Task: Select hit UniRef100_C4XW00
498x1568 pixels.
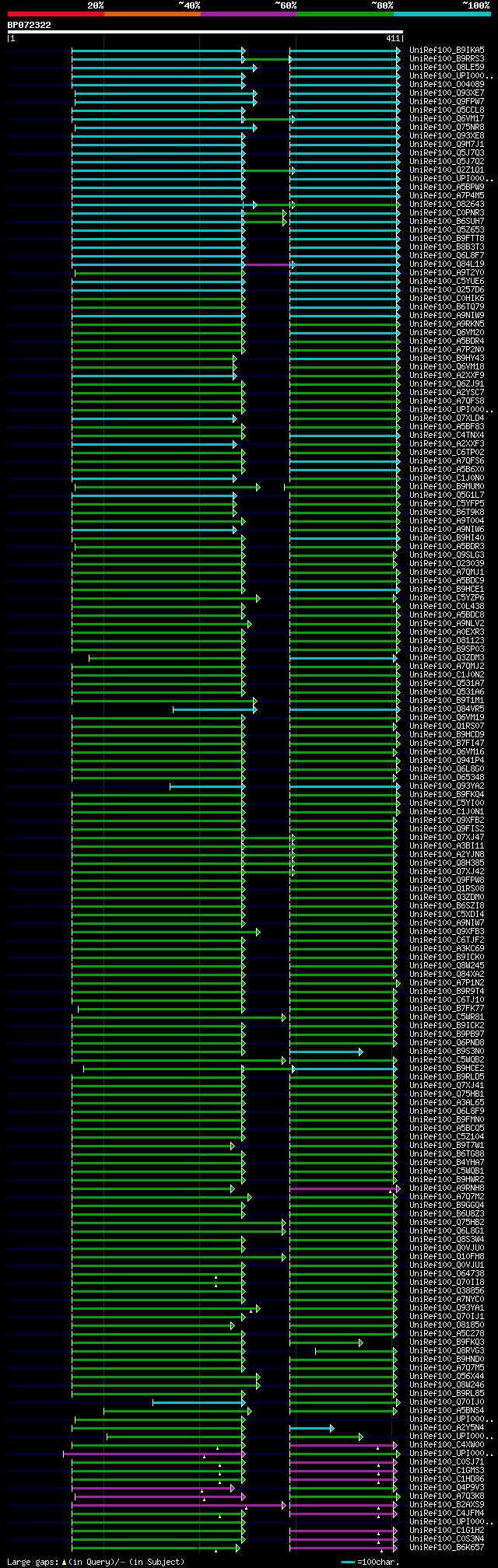Action: [x=447, y=1444]
